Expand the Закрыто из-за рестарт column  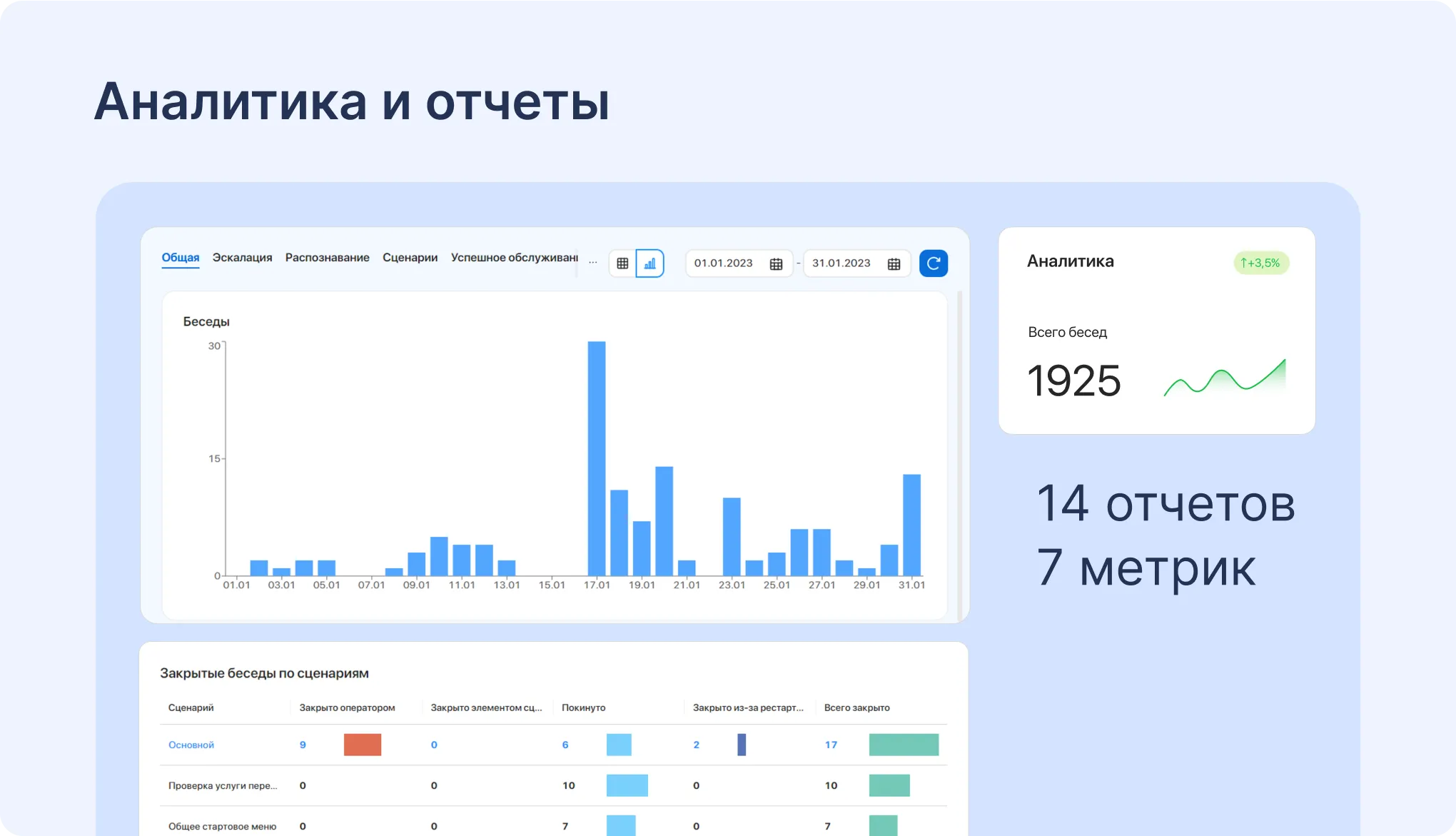pos(748,707)
